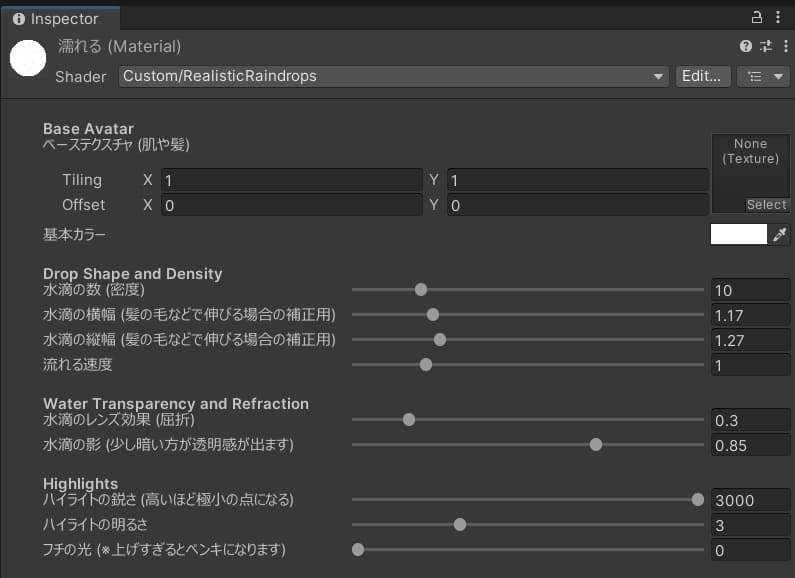Adjust ハイライトの明るさ slider handle
The width and height of the screenshot is (795, 578).
(460, 525)
